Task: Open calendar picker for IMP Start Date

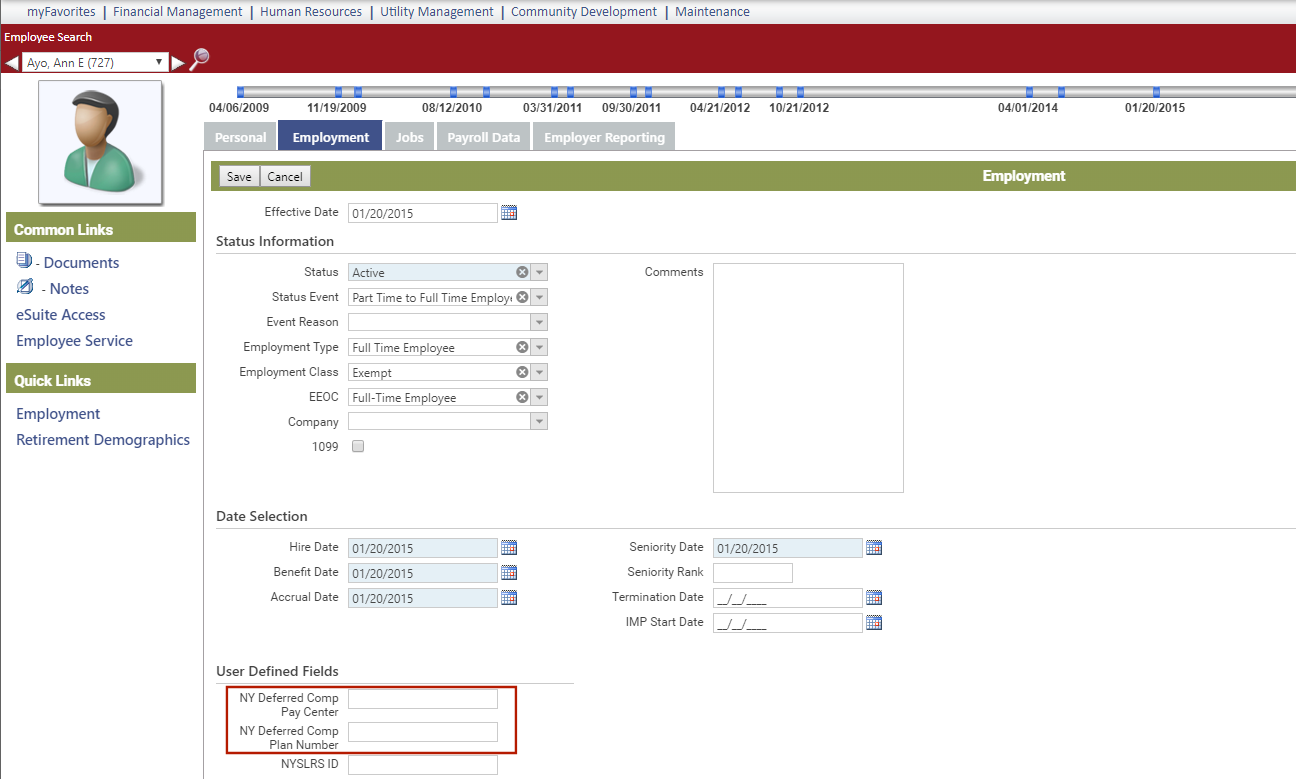Action: (x=874, y=623)
